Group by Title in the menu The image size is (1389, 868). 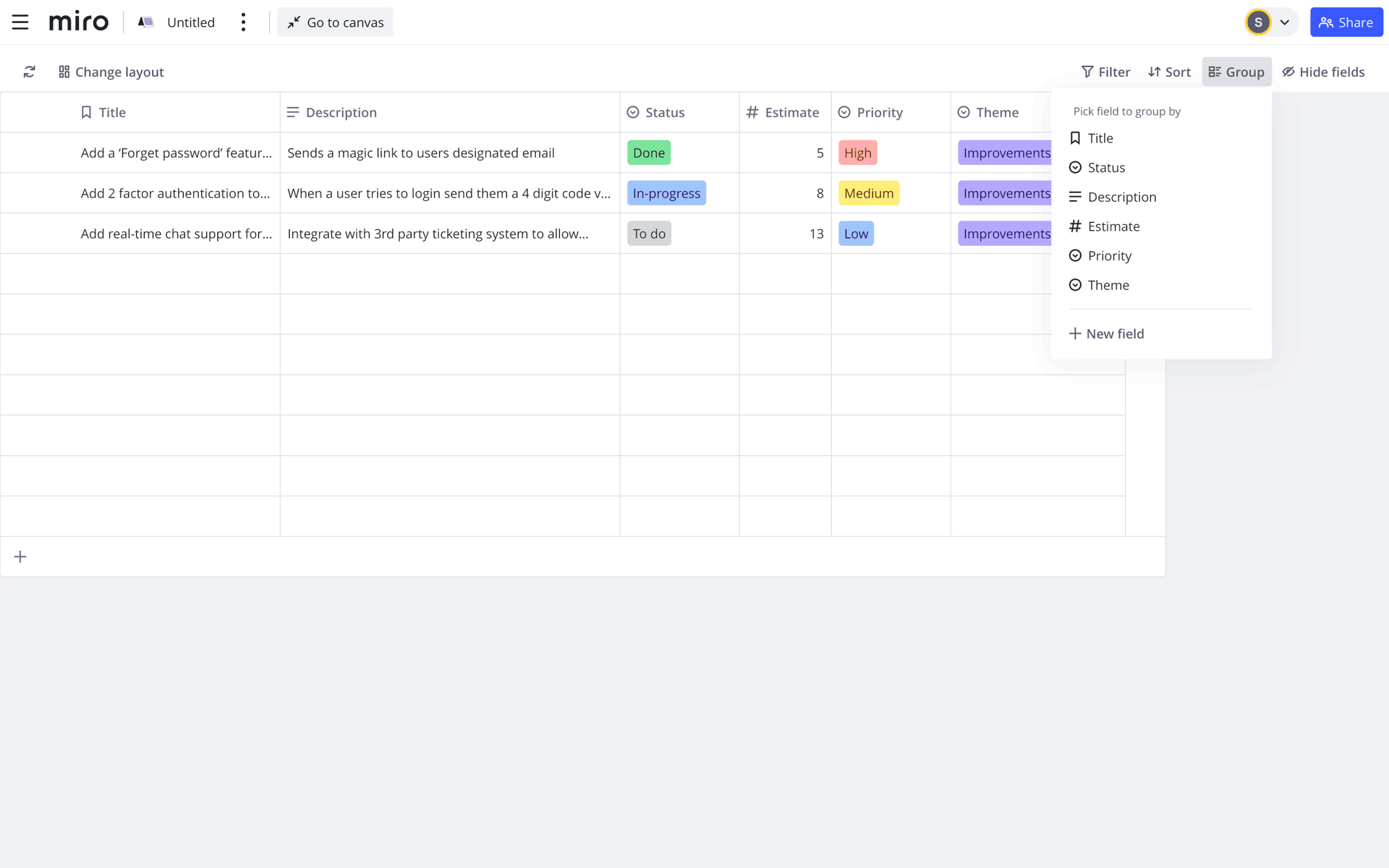click(x=1160, y=138)
